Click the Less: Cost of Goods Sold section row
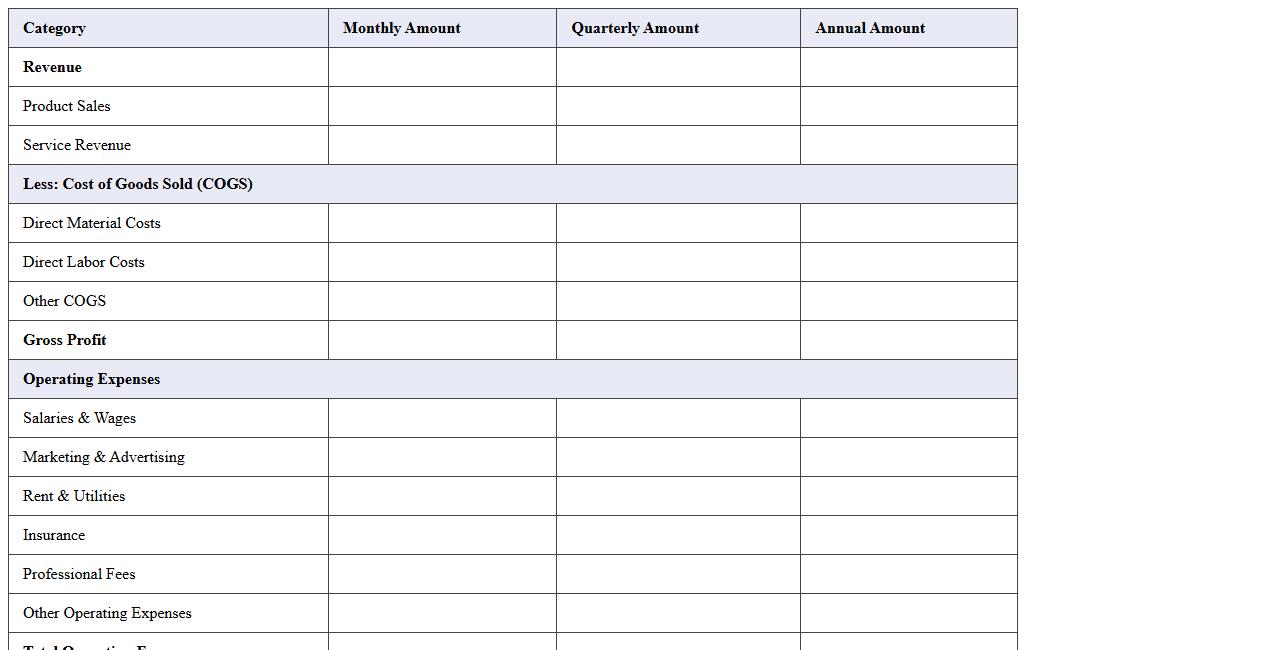 (512, 184)
